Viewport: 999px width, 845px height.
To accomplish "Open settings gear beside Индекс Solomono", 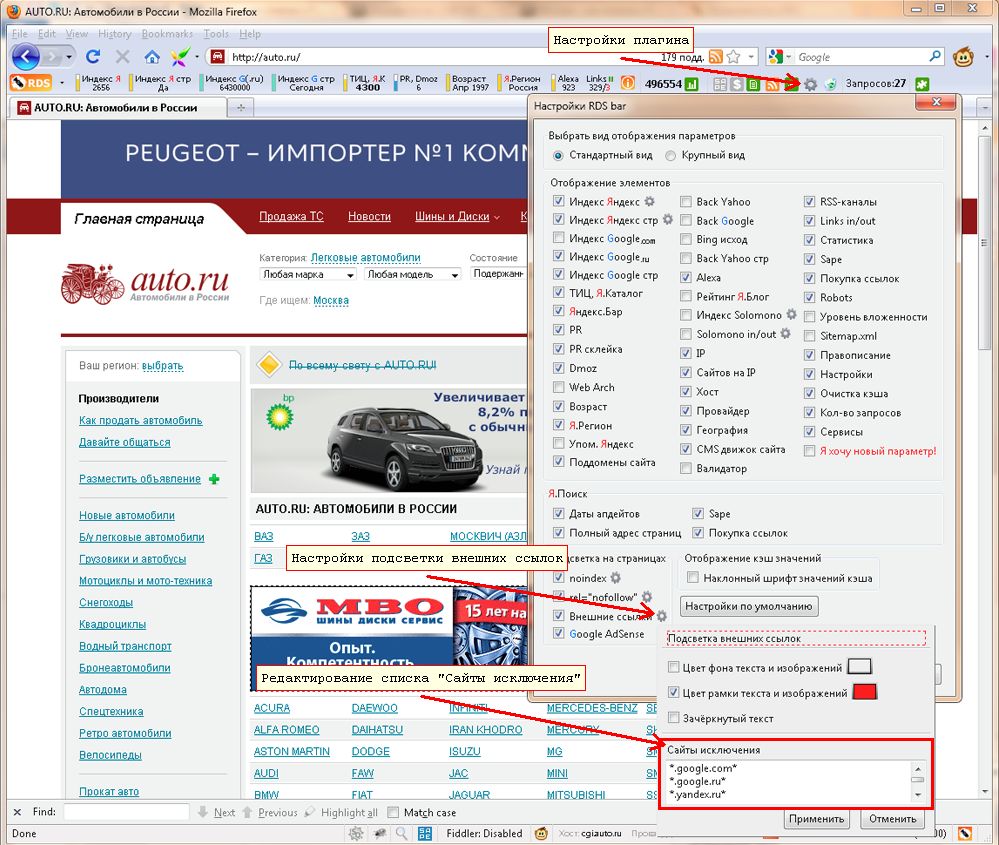I will [791, 314].
